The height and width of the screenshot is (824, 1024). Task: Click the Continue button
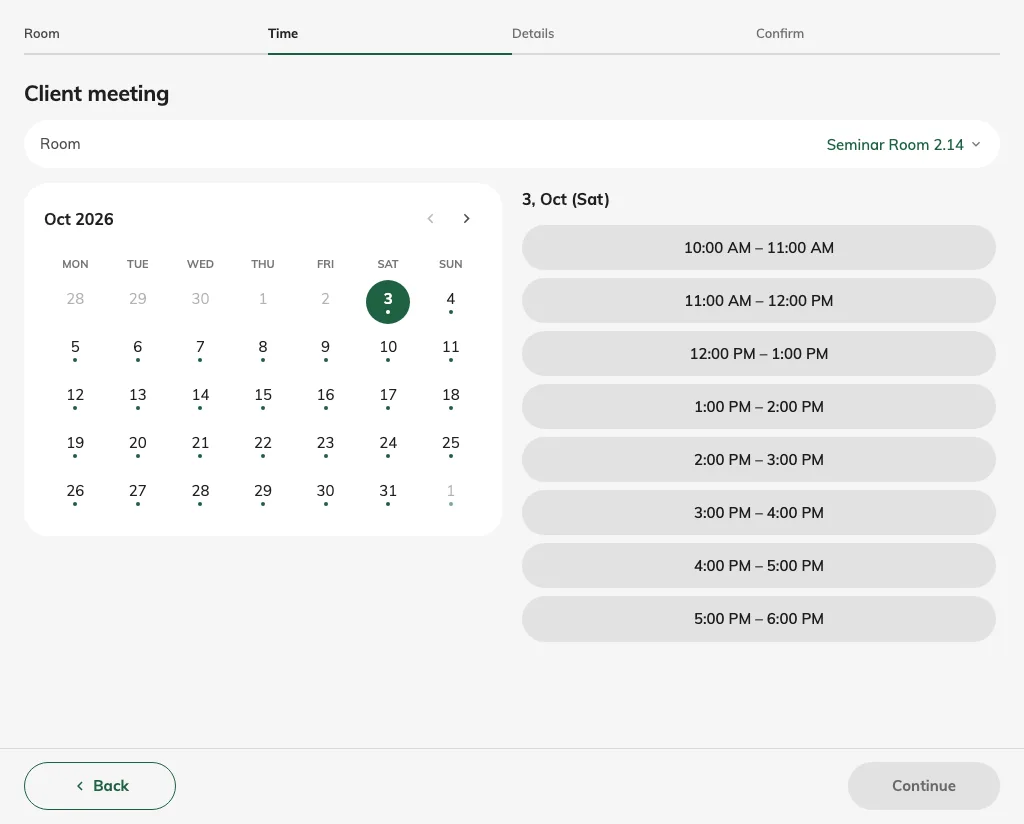coord(923,785)
